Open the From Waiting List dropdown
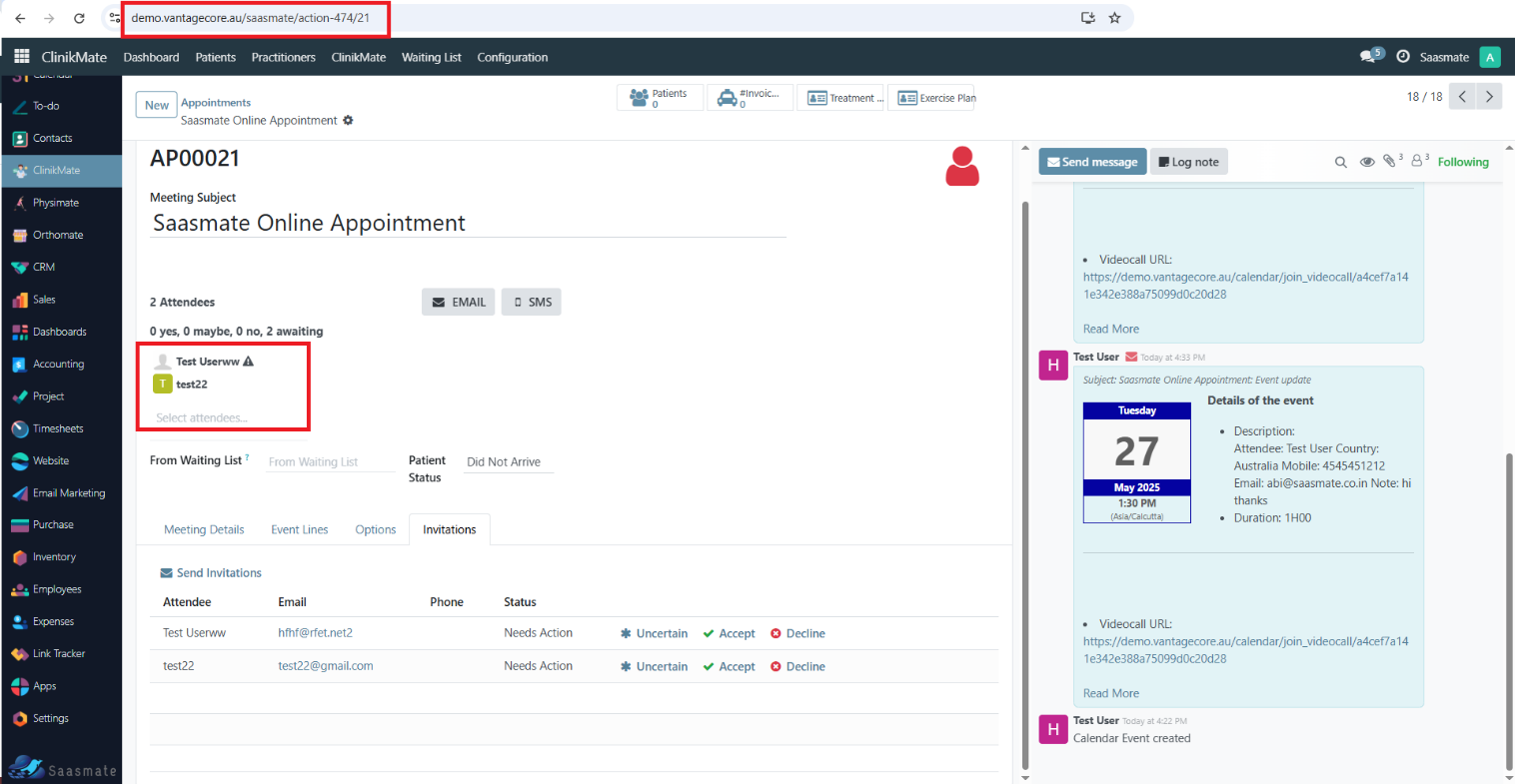Screen dimensions: 1515x784 coord(330,462)
